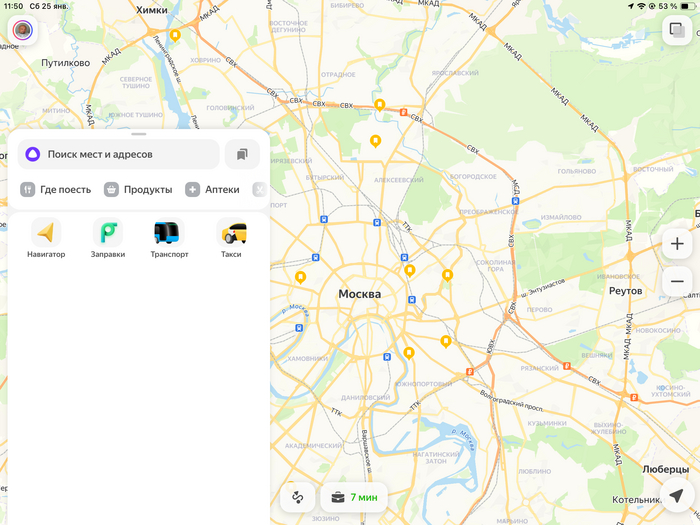Screen dimensions: 700x525
Task: Tap the 'Москва' city label
Action: pos(359,294)
